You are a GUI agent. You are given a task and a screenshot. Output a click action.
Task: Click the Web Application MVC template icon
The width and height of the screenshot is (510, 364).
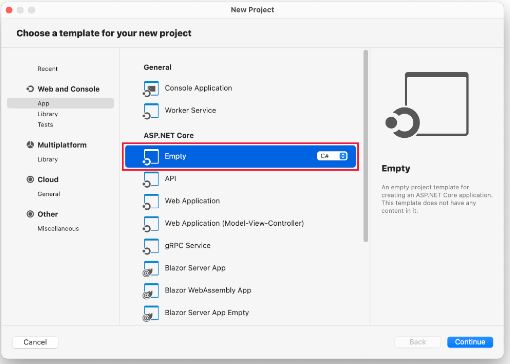coord(151,224)
